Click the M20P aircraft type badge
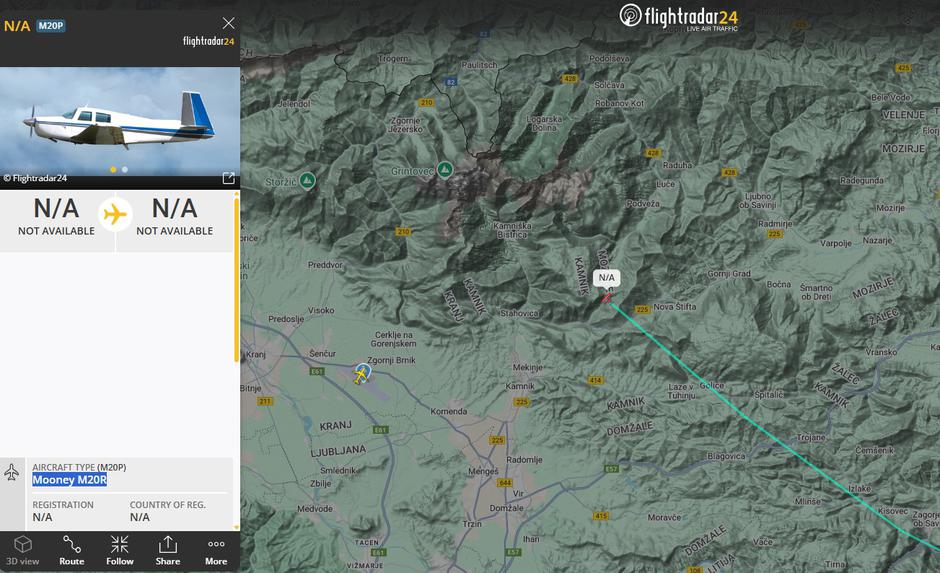 [51, 26]
